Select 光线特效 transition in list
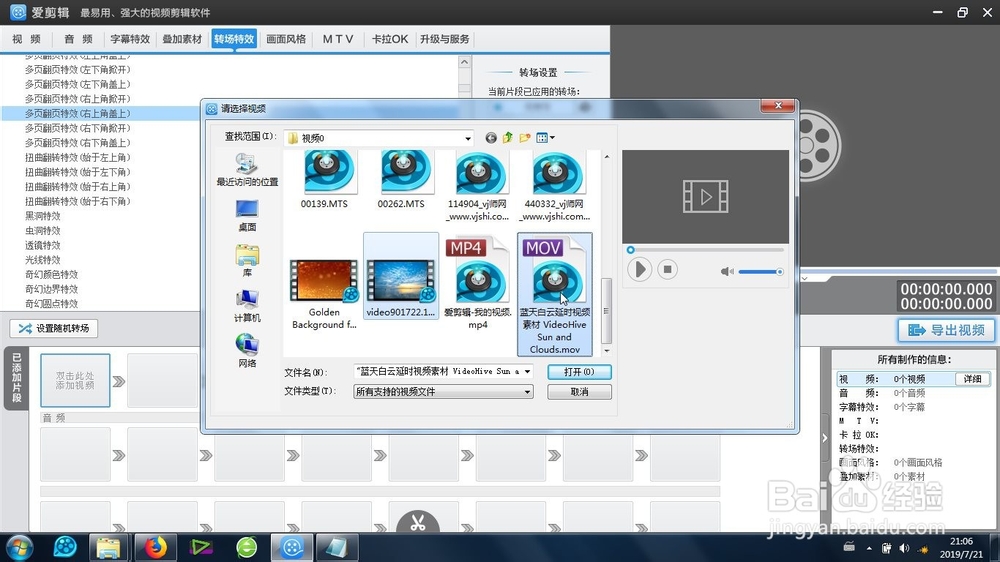The image size is (1000, 562). (x=43, y=260)
